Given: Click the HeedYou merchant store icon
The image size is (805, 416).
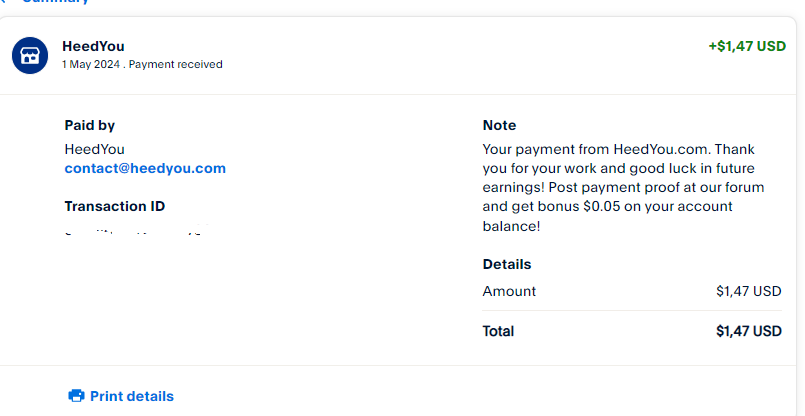Looking at the screenshot, I should point(30,55).
